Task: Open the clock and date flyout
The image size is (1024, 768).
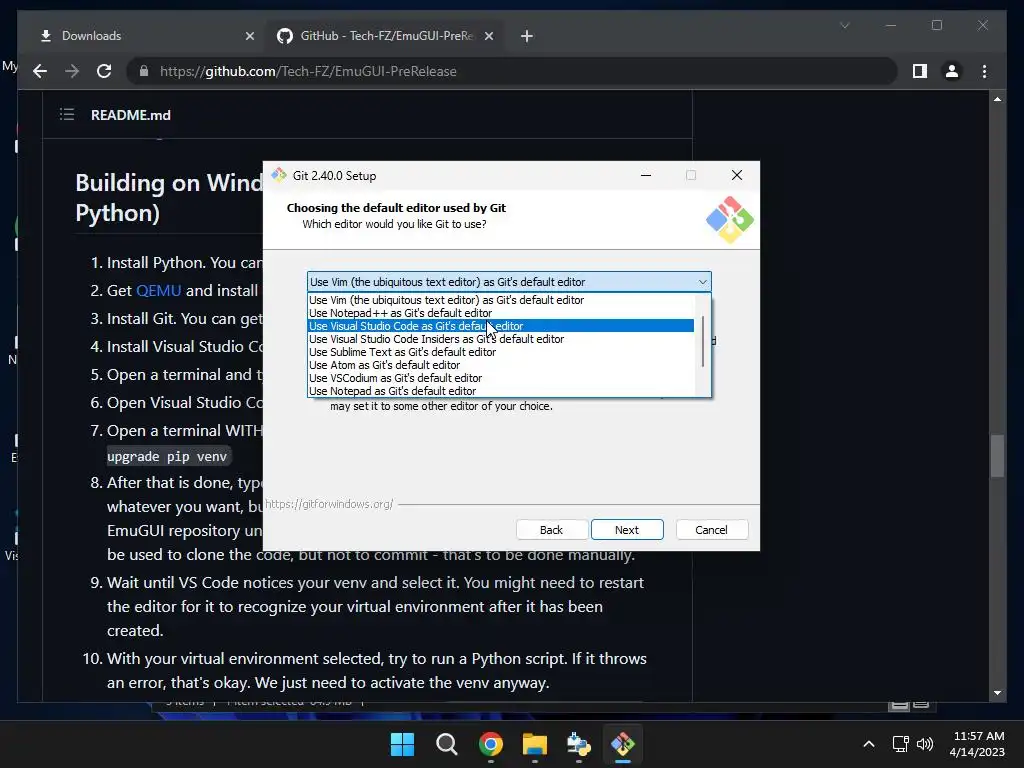Action: (x=977, y=744)
